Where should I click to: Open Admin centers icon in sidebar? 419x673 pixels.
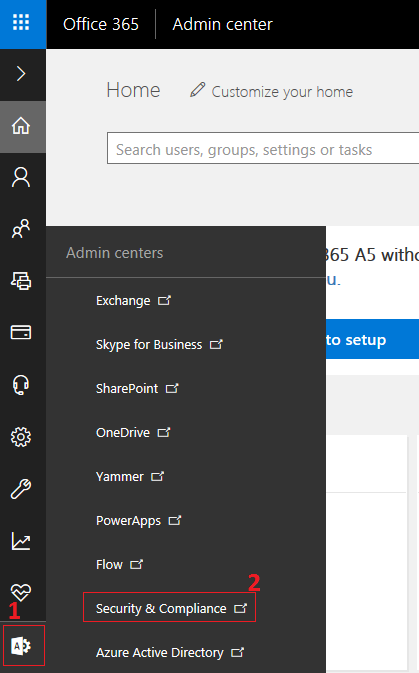coord(21,646)
